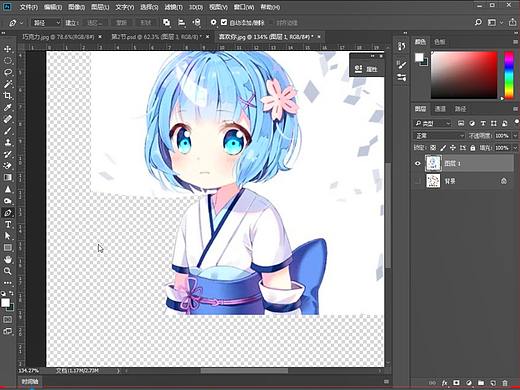
Task: Open the Brush Settings panel icon
Action: click(402, 64)
